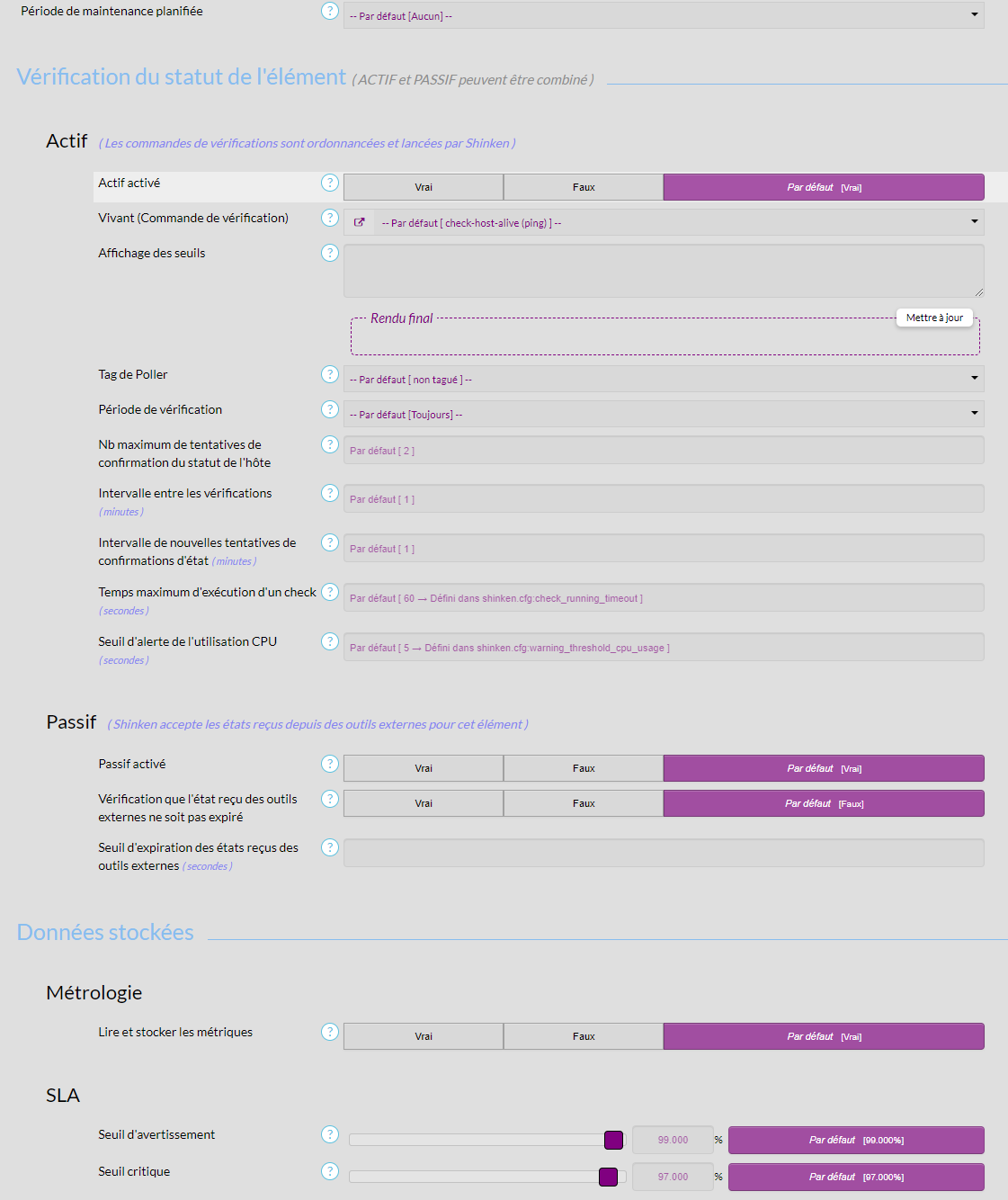Screen dimensions: 1008x1200
Task: Click the Seuil critique slider handle
Action: 609,1177
